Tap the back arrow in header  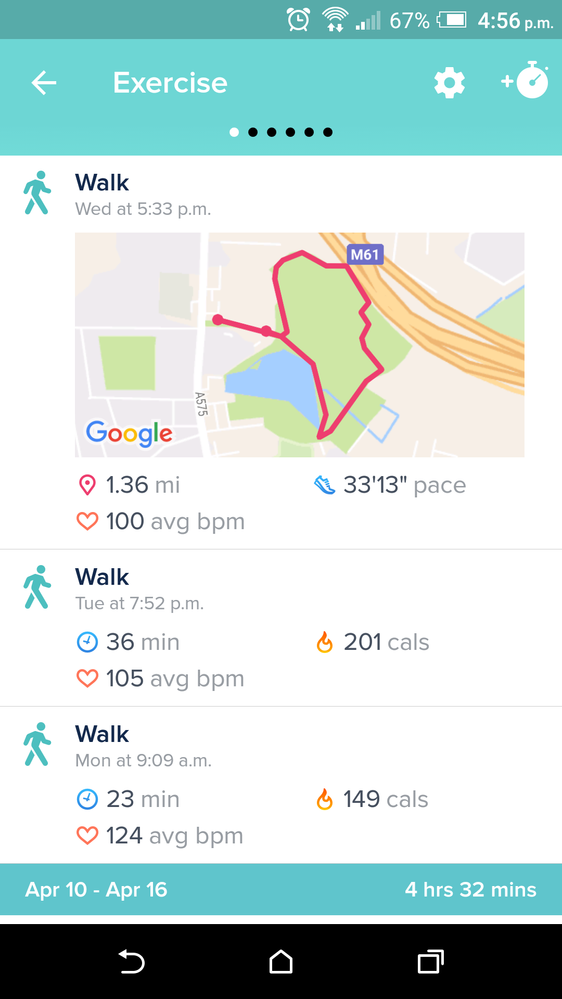click(44, 83)
